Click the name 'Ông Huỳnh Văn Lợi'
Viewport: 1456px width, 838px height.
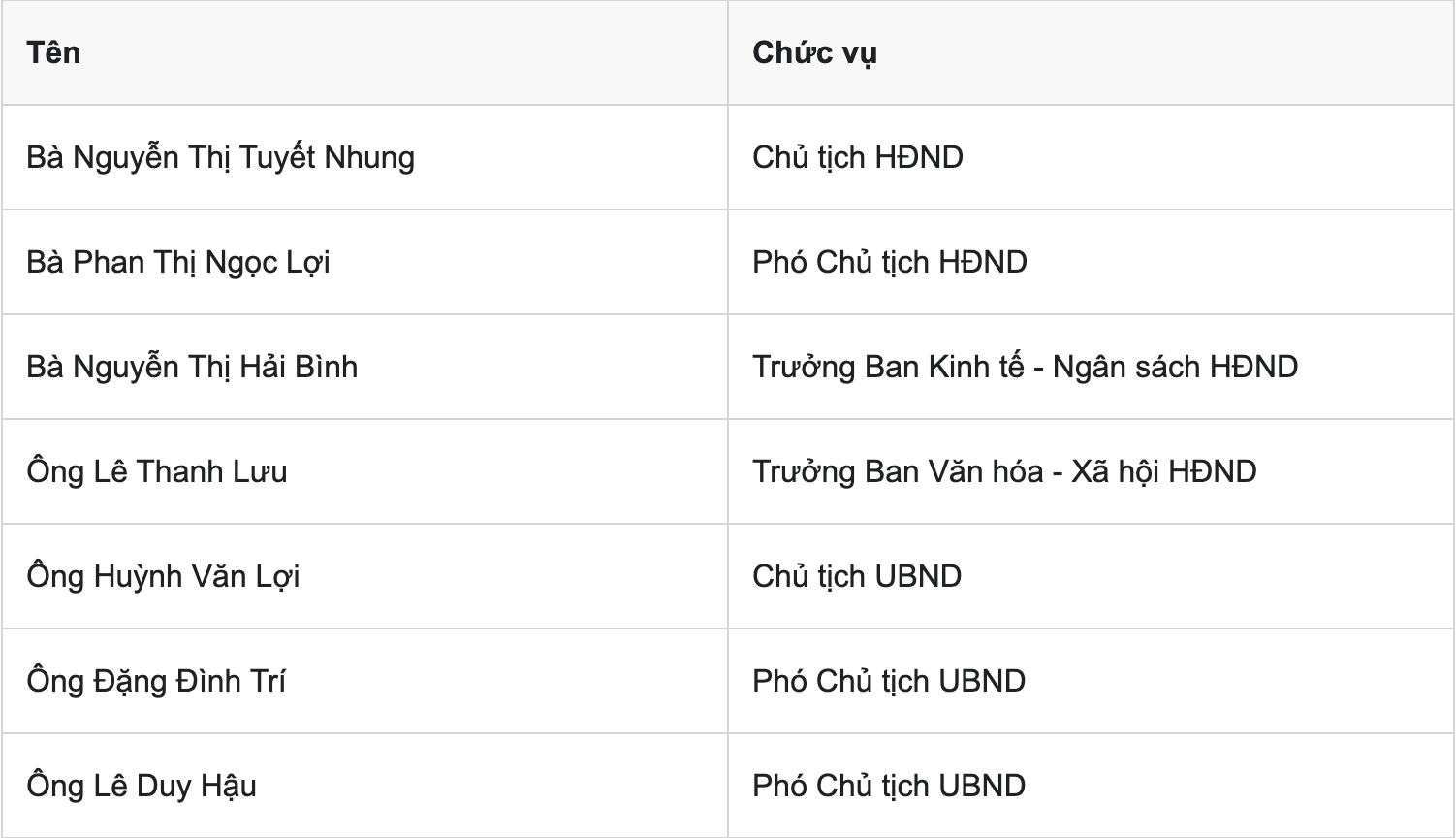[x=164, y=576]
